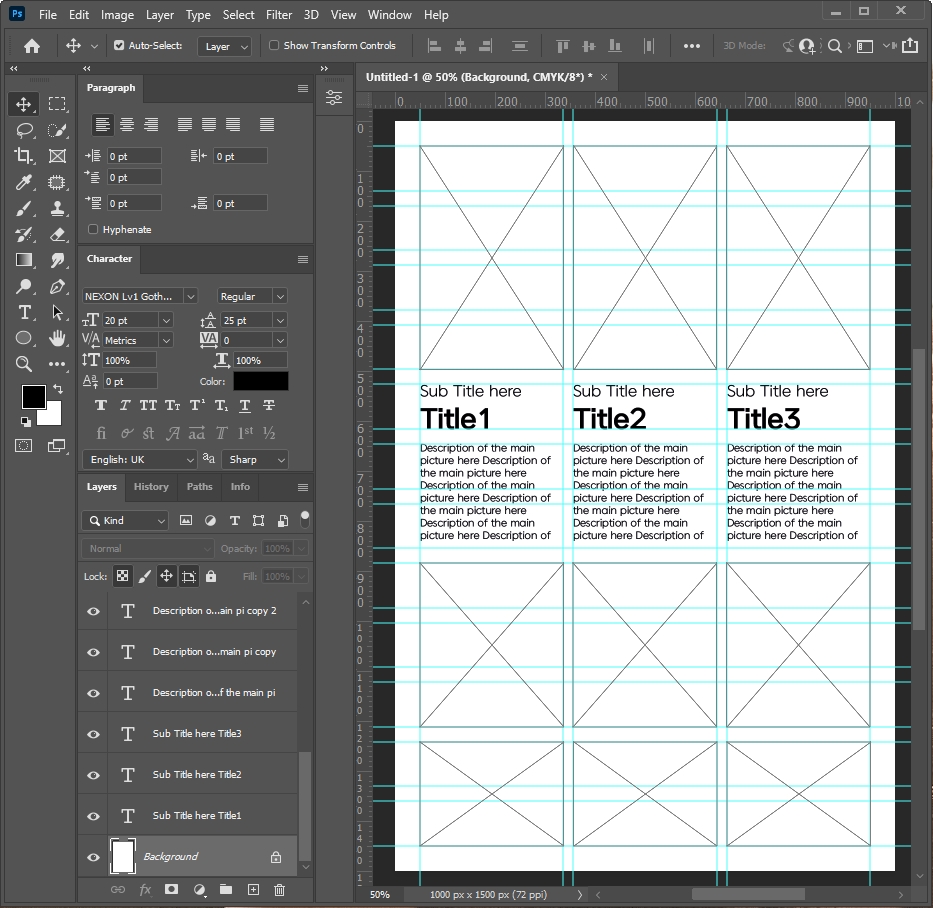The image size is (933, 908).
Task: Activate the Eyedropper tool
Action: pyautogui.click(x=24, y=182)
